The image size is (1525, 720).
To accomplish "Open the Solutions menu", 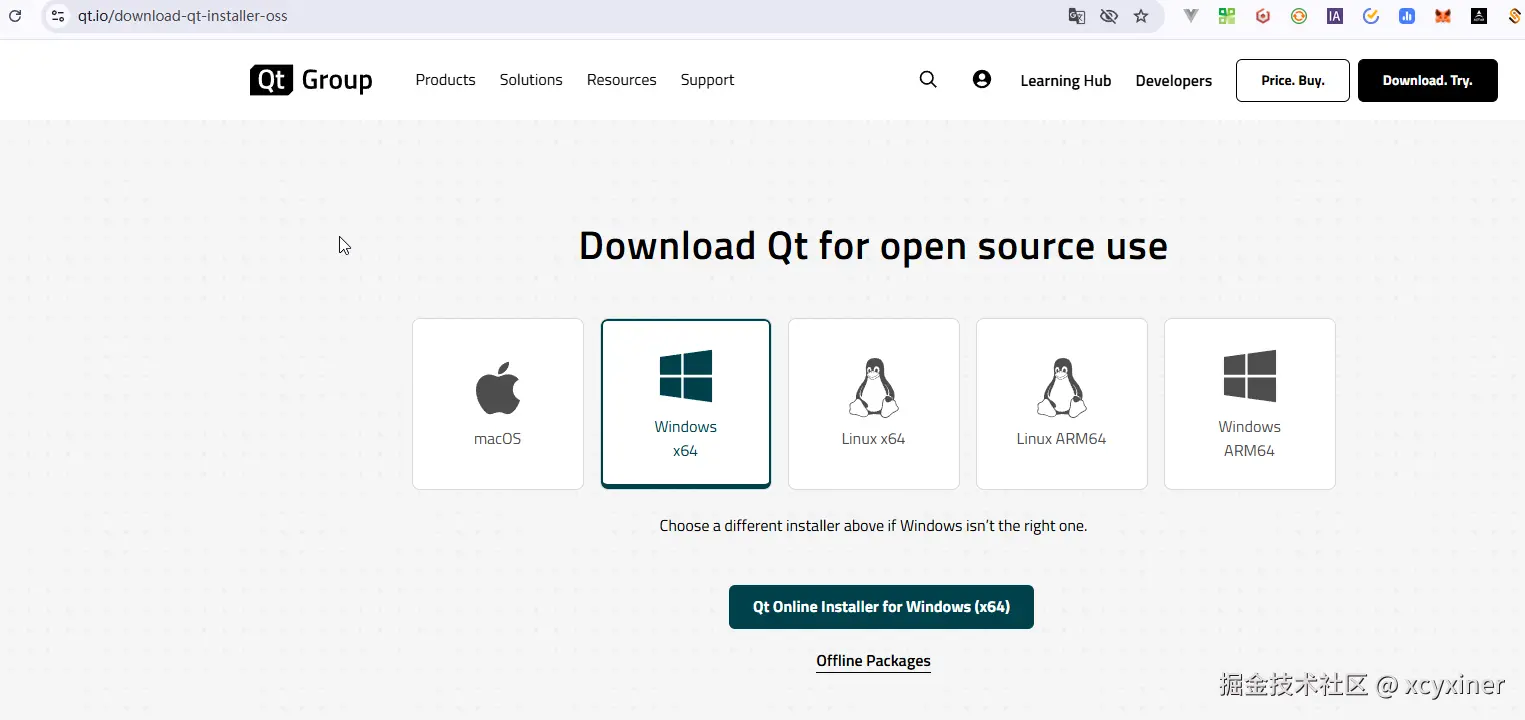I will [531, 80].
